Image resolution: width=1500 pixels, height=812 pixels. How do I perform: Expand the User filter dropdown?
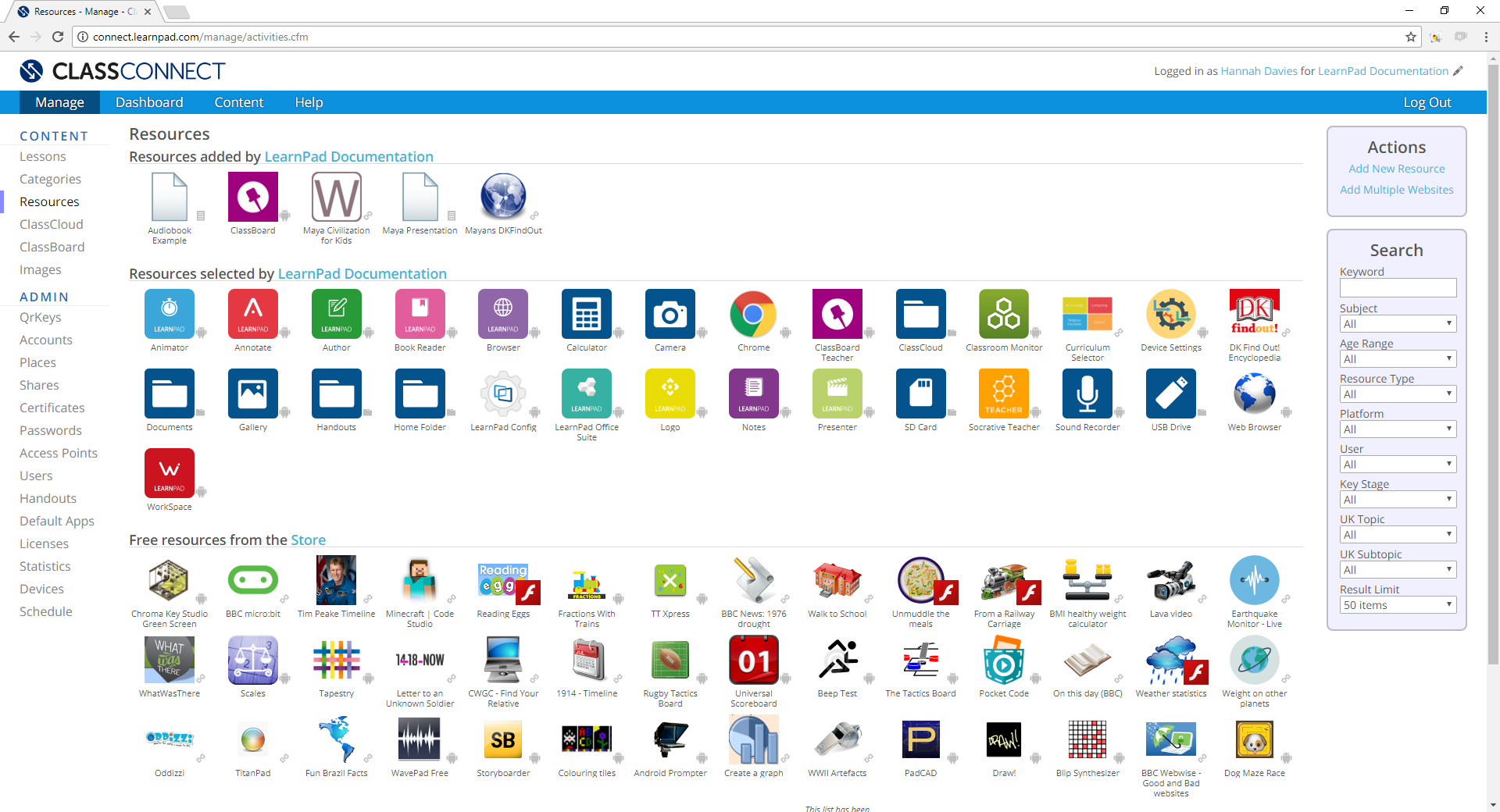pyautogui.click(x=1398, y=465)
